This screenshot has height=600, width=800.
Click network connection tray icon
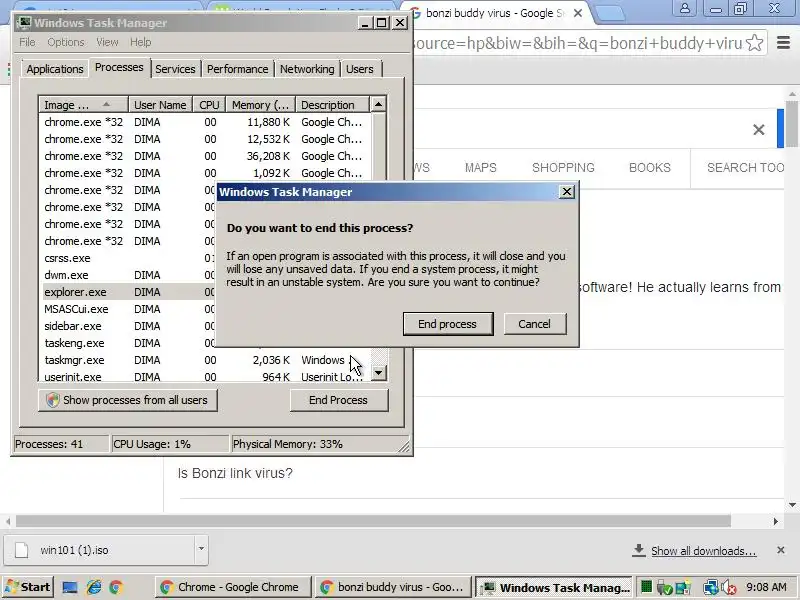pyautogui.click(x=710, y=588)
